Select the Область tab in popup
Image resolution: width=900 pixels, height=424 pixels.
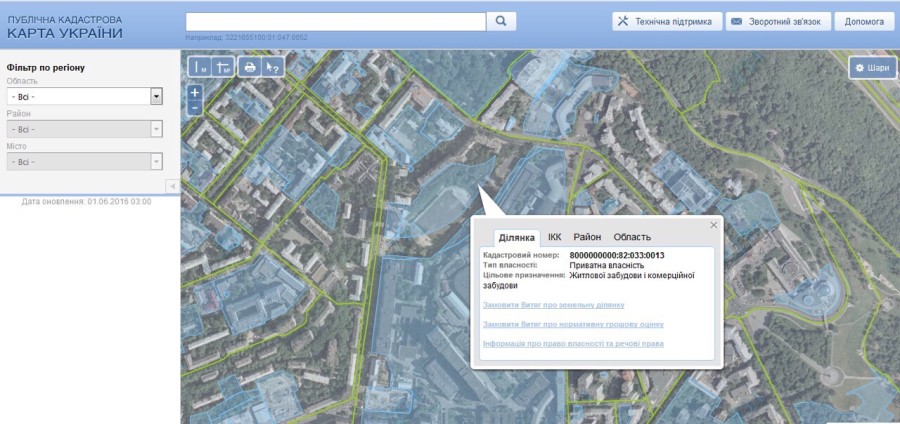tap(632, 237)
